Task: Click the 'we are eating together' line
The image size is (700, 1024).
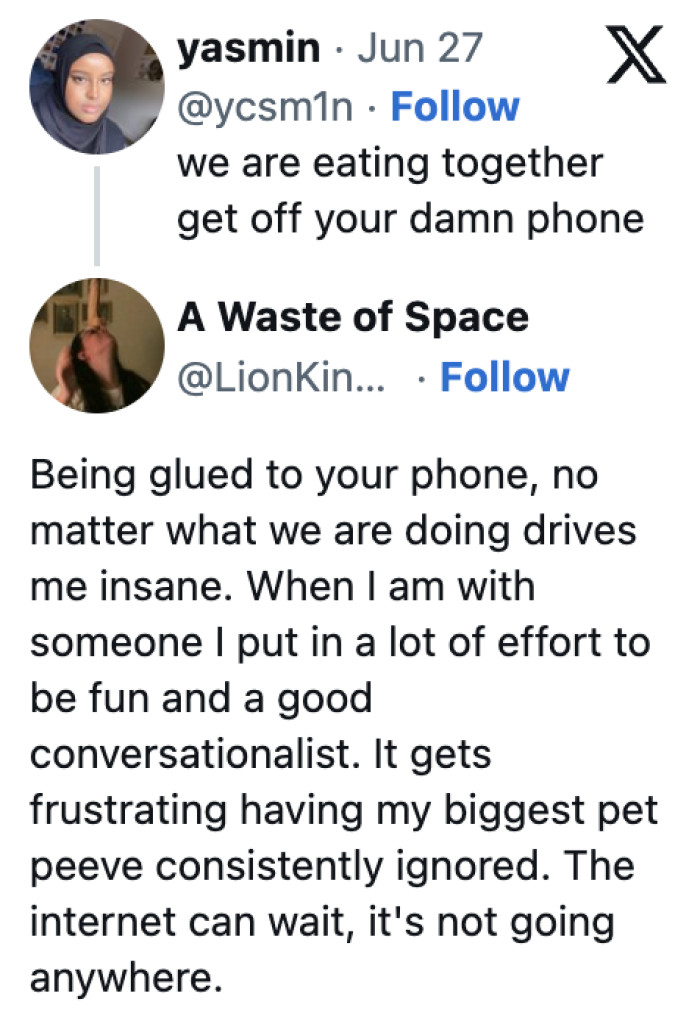Action: pos(390,162)
